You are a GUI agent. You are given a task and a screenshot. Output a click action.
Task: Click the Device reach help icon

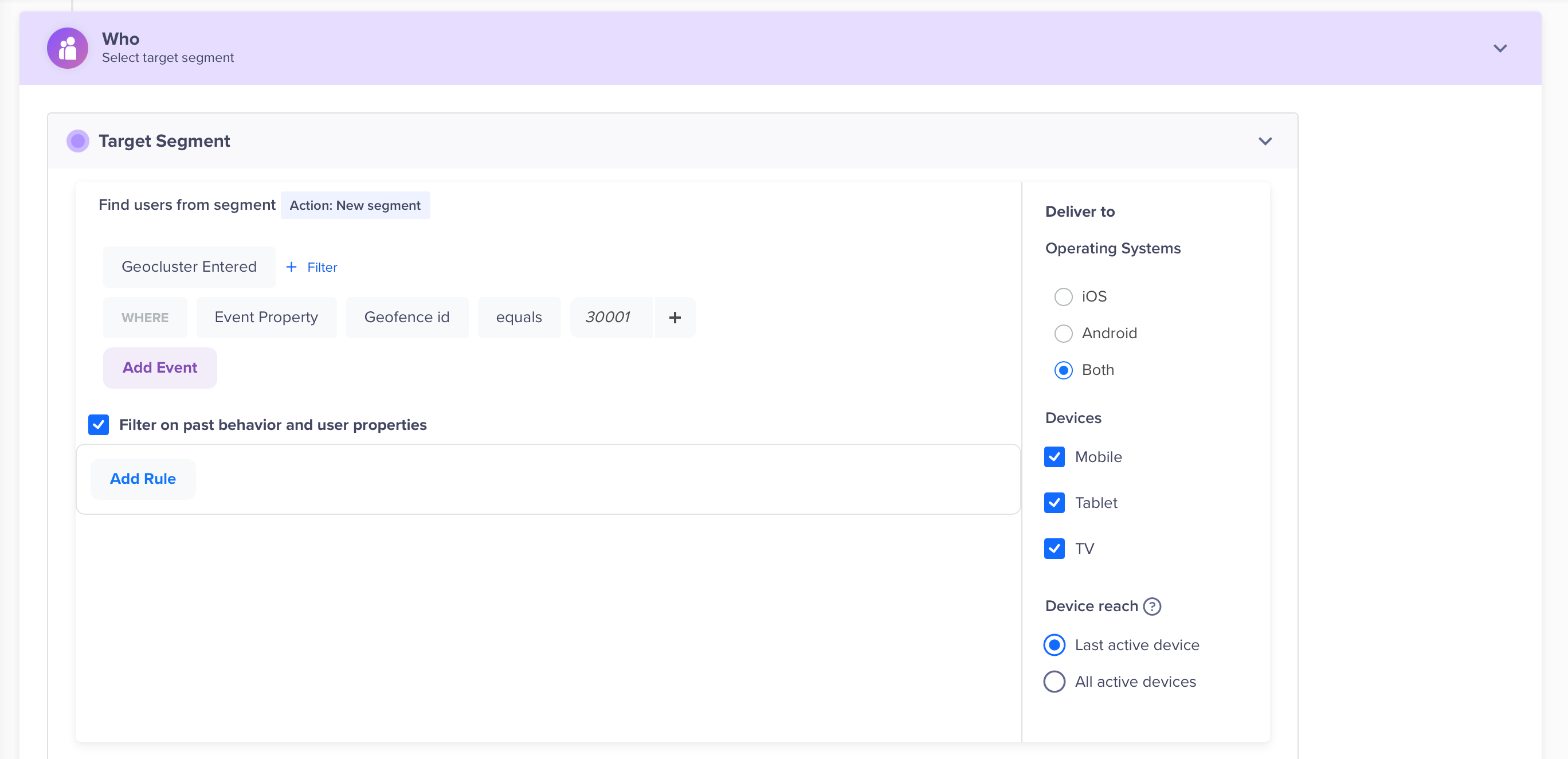(x=1152, y=607)
